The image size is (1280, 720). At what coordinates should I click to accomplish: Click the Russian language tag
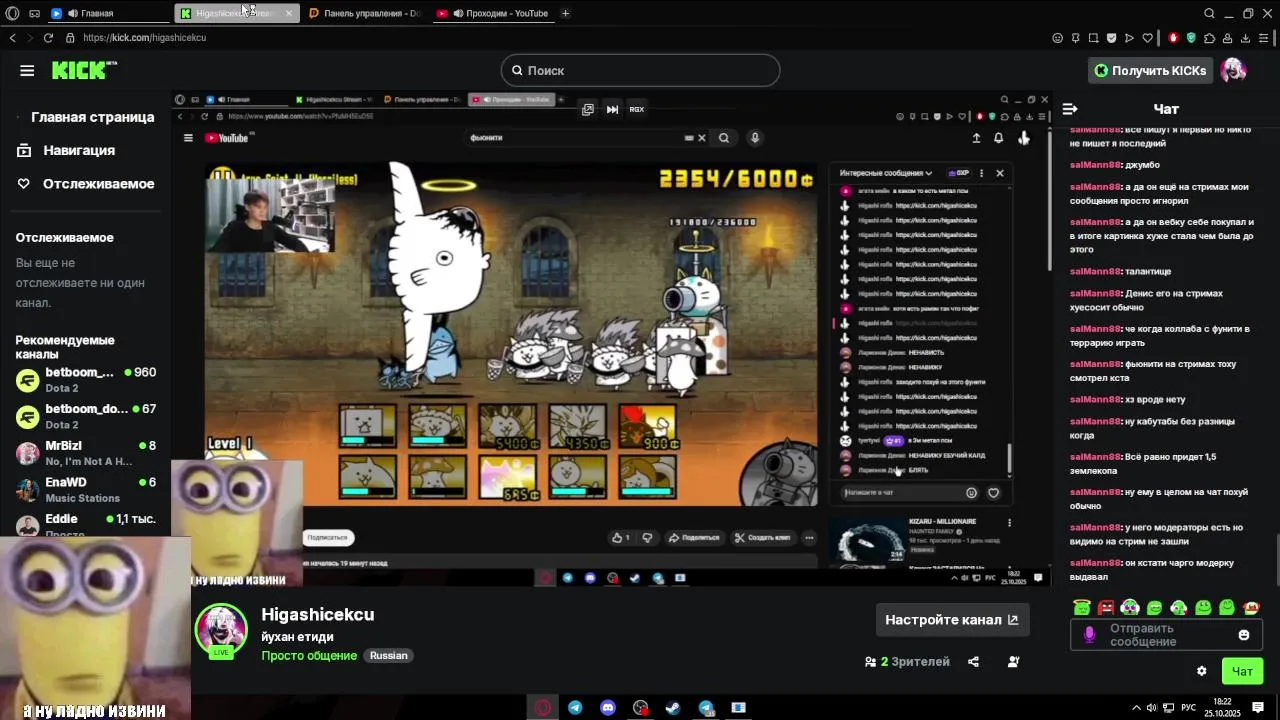coord(389,656)
